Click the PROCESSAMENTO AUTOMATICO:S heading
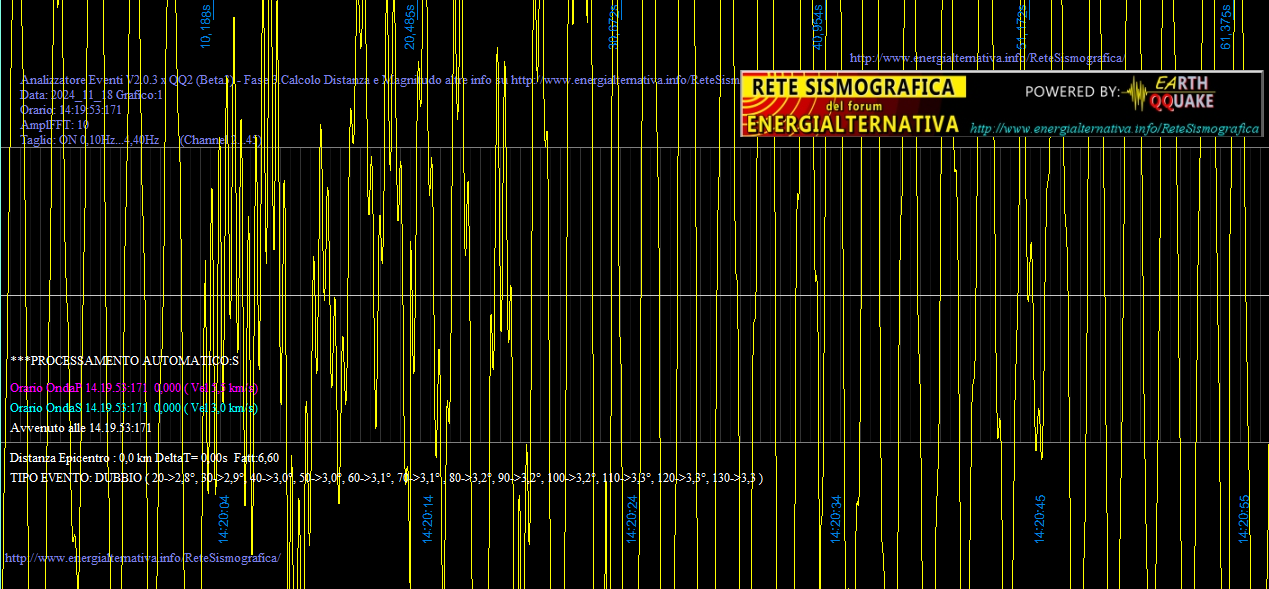 [x=124, y=359]
